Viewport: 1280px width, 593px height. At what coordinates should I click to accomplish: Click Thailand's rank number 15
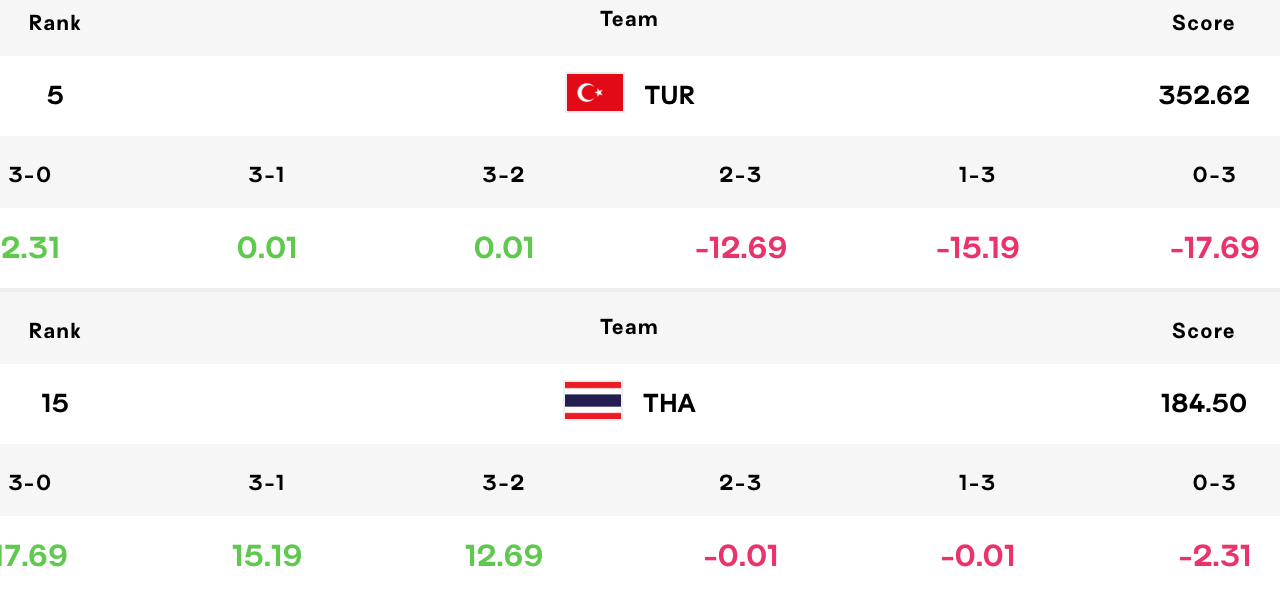(x=55, y=403)
